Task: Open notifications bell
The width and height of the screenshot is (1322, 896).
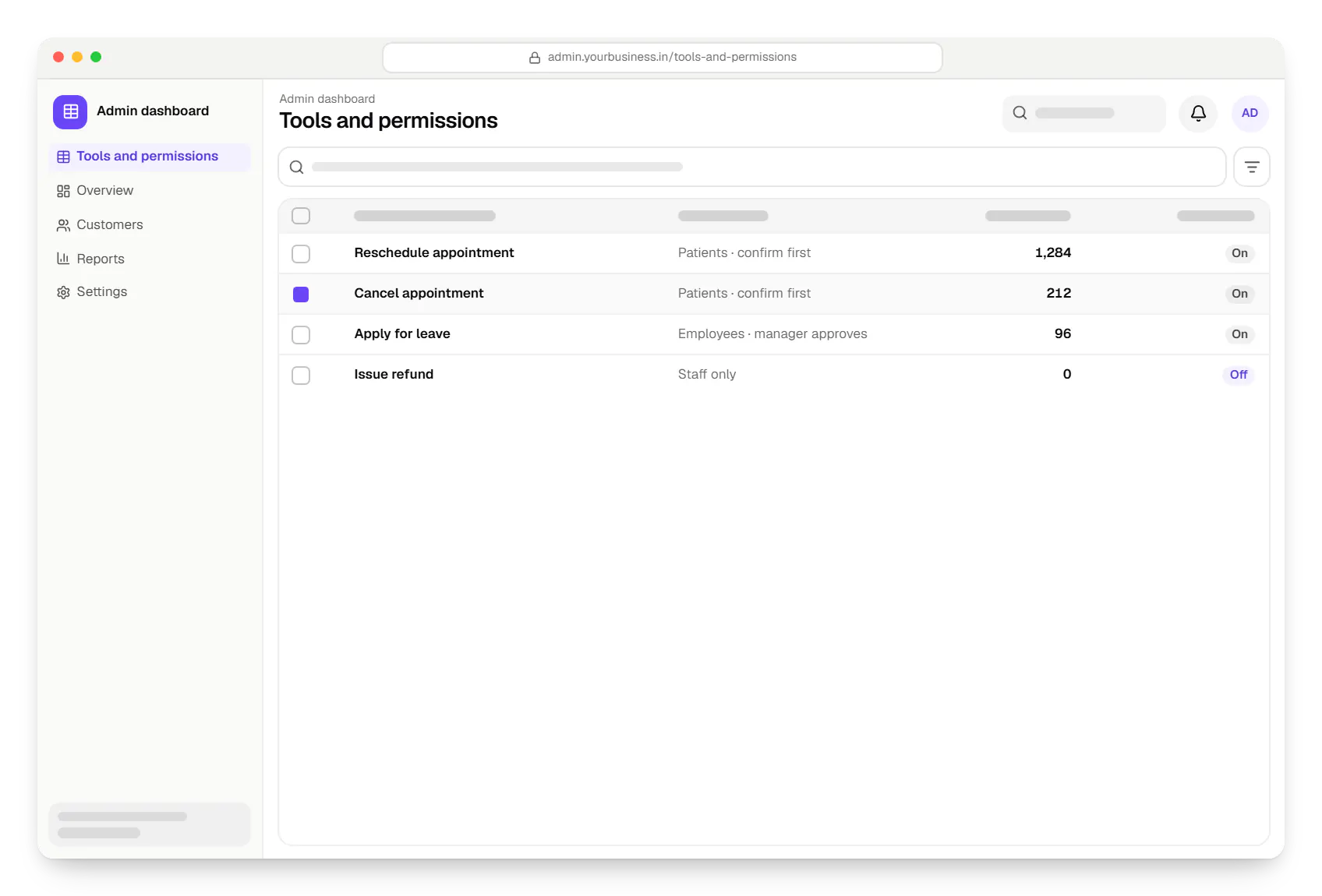Action: coord(1198,113)
